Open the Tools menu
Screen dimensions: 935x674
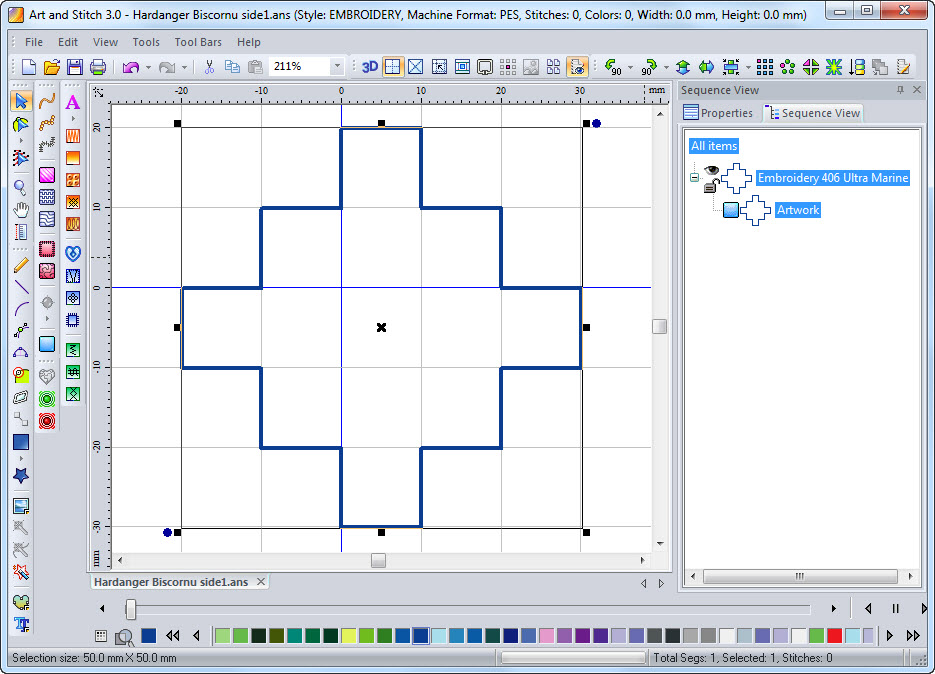[146, 42]
